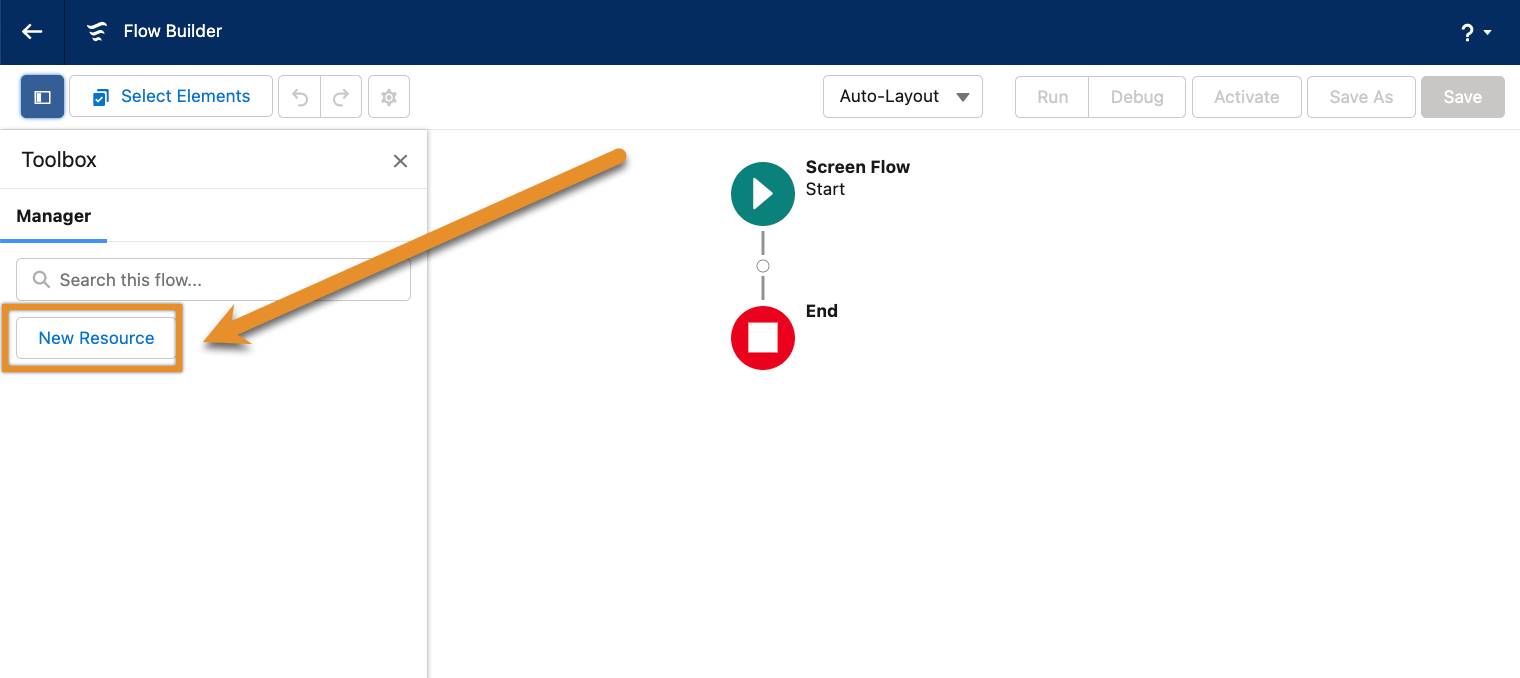The width and height of the screenshot is (1520, 678).
Task: Click the red End node
Action: [763, 338]
